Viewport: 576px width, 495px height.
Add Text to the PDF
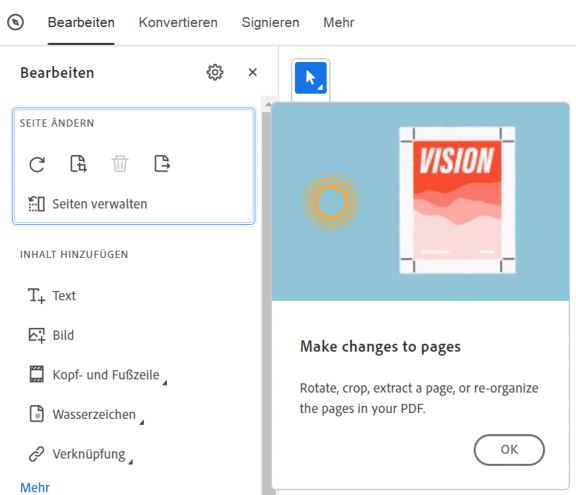coord(52,296)
